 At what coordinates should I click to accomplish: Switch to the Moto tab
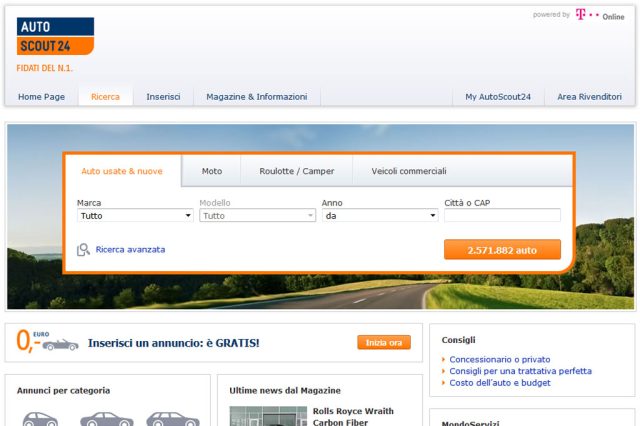(212, 171)
